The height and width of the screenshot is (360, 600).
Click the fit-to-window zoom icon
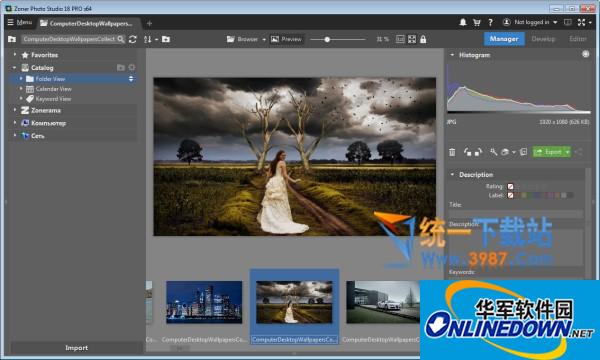point(412,39)
